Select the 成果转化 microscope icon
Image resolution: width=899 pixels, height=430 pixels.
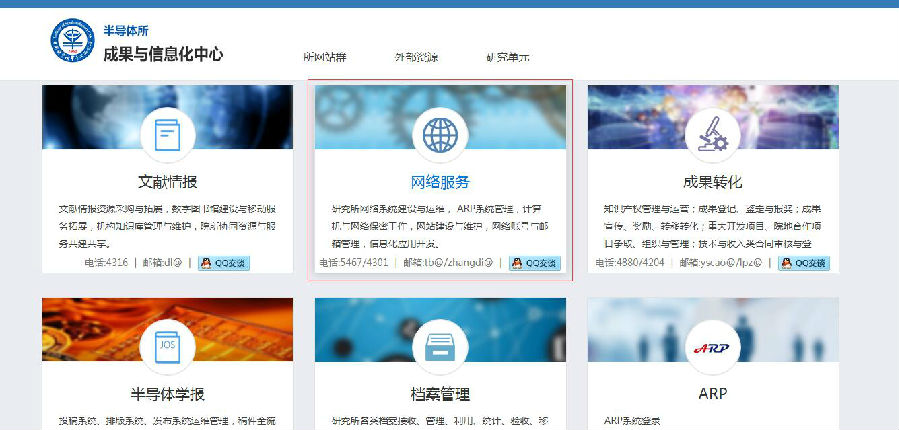click(x=713, y=135)
